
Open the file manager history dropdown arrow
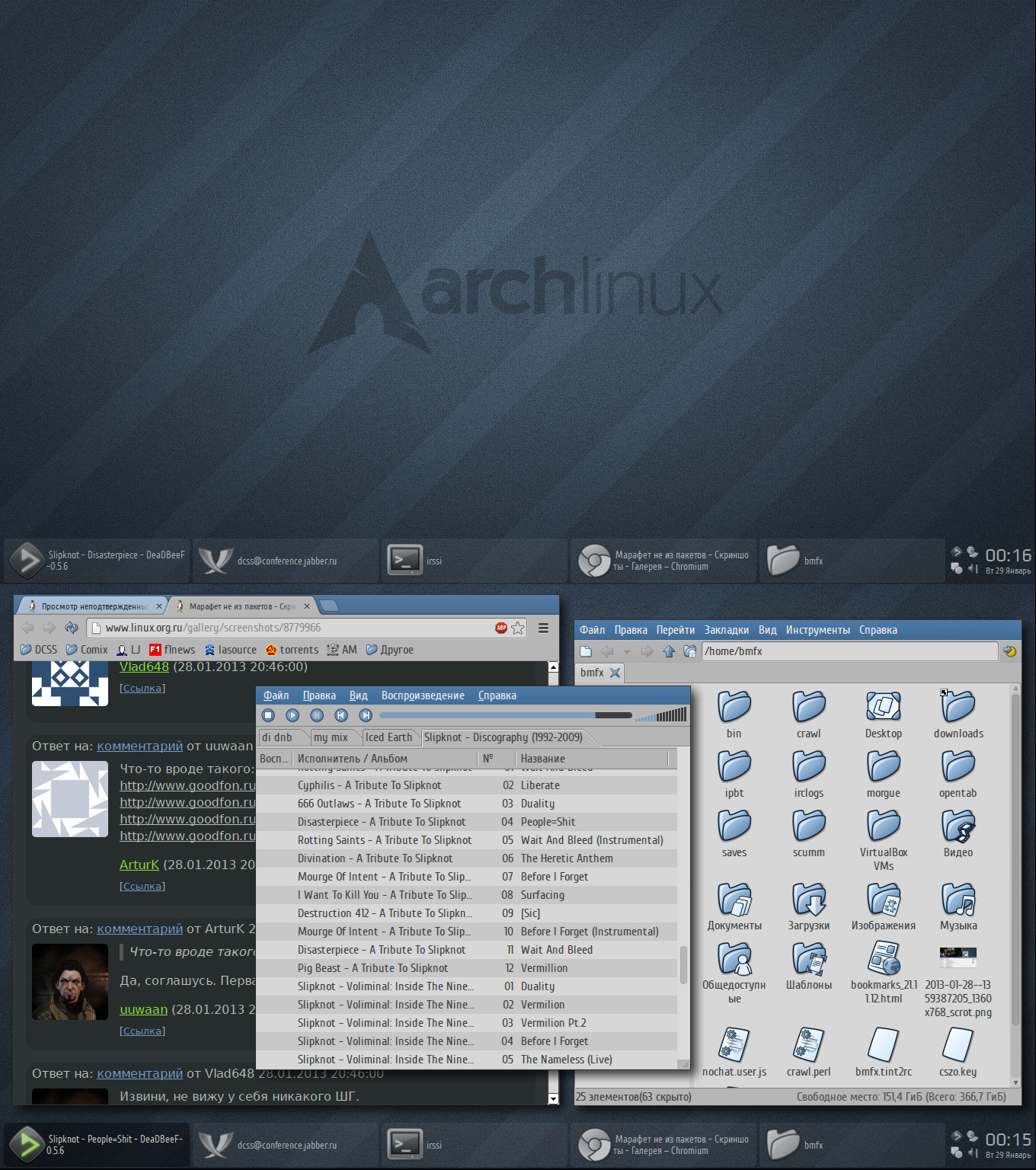pyautogui.click(x=627, y=652)
